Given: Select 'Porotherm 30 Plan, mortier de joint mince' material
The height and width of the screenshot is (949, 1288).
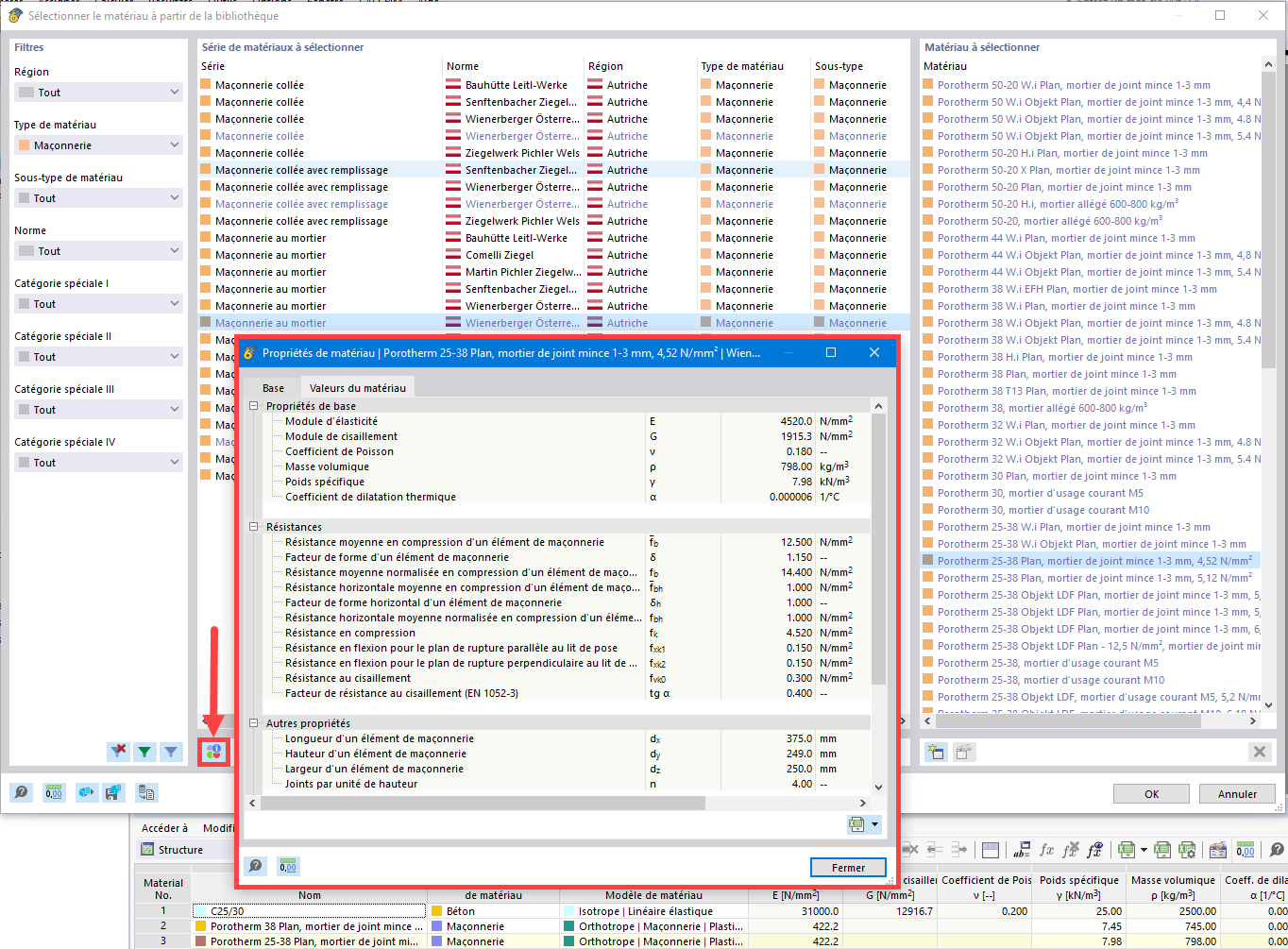Looking at the screenshot, I should click(x=1057, y=476).
